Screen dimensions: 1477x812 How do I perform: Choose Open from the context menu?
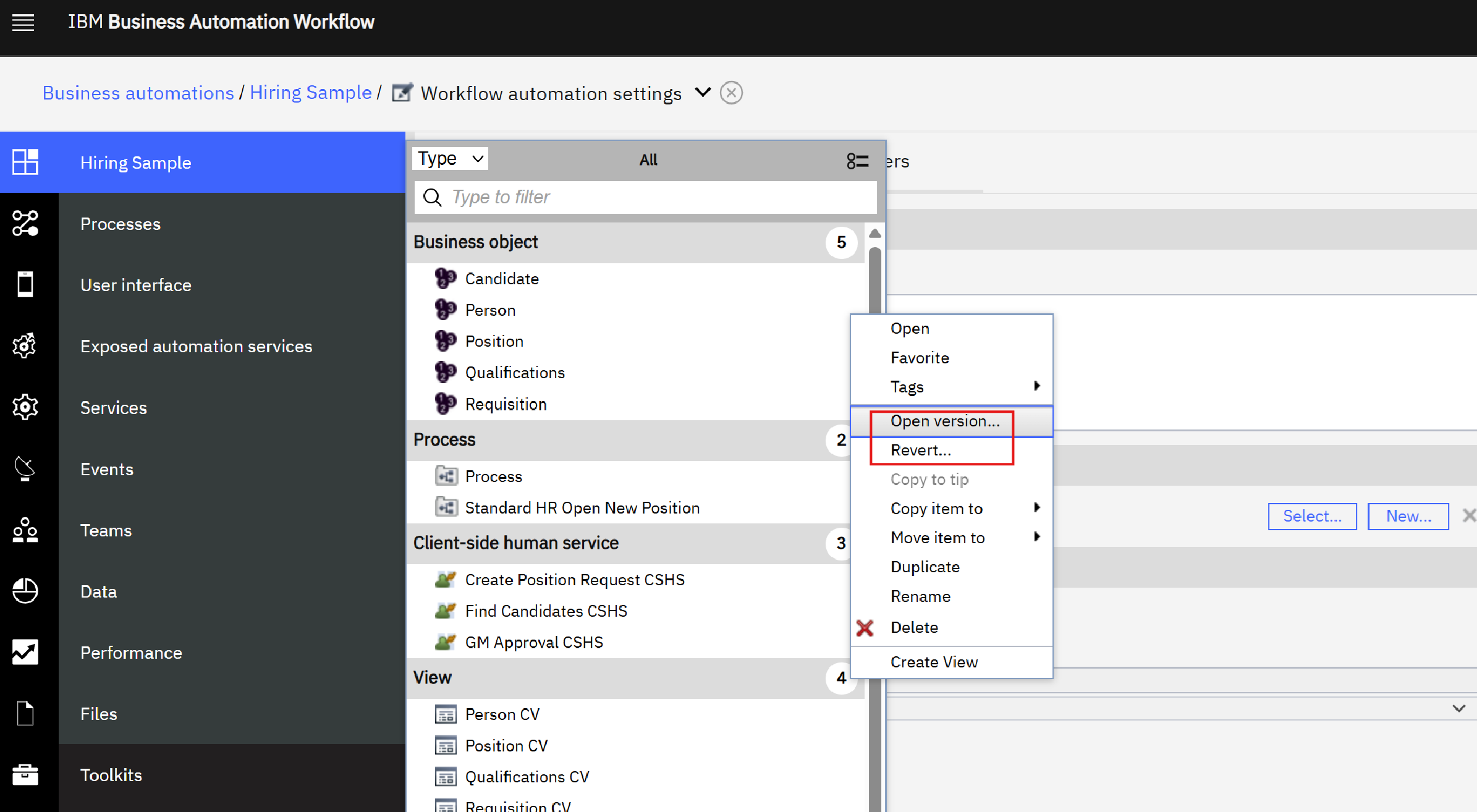(952, 328)
